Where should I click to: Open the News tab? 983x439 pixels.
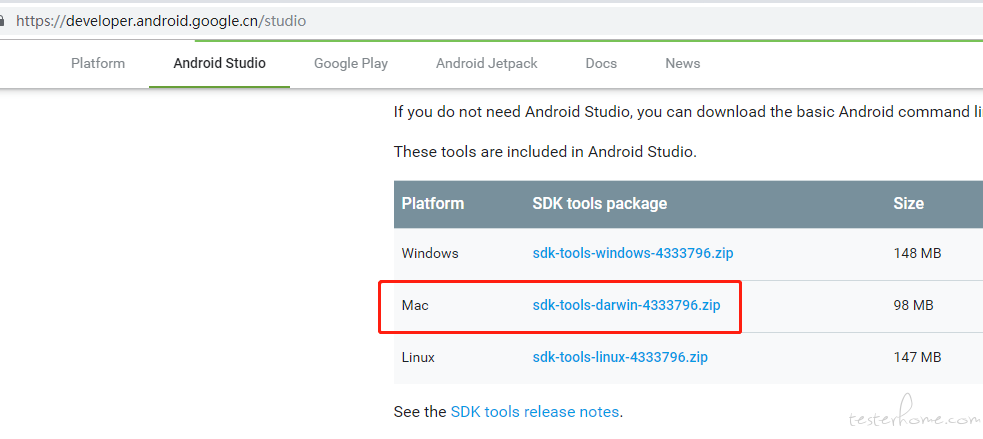683,63
